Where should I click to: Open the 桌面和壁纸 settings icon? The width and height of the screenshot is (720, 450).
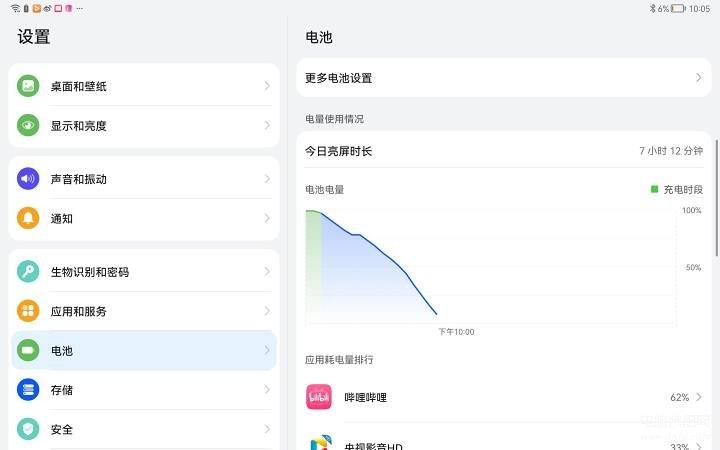pyautogui.click(x=28, y=86)
